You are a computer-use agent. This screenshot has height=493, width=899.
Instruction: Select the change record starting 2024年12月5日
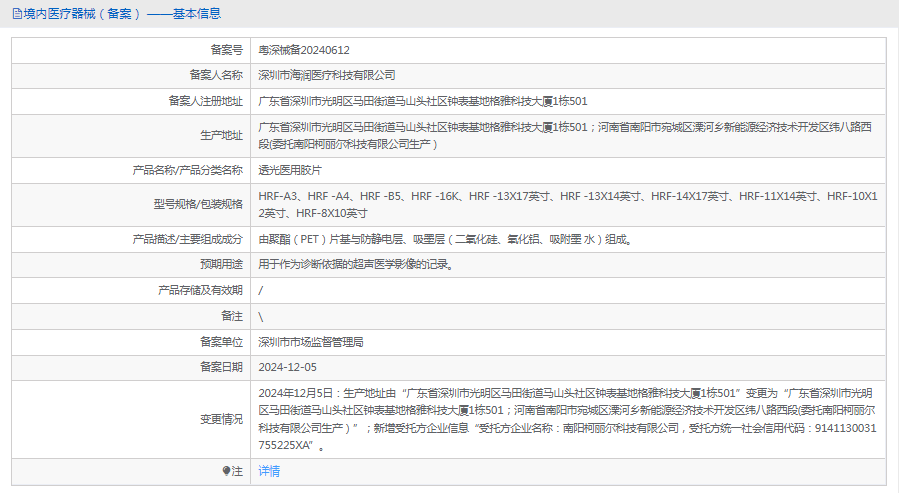tap(567, 419)
